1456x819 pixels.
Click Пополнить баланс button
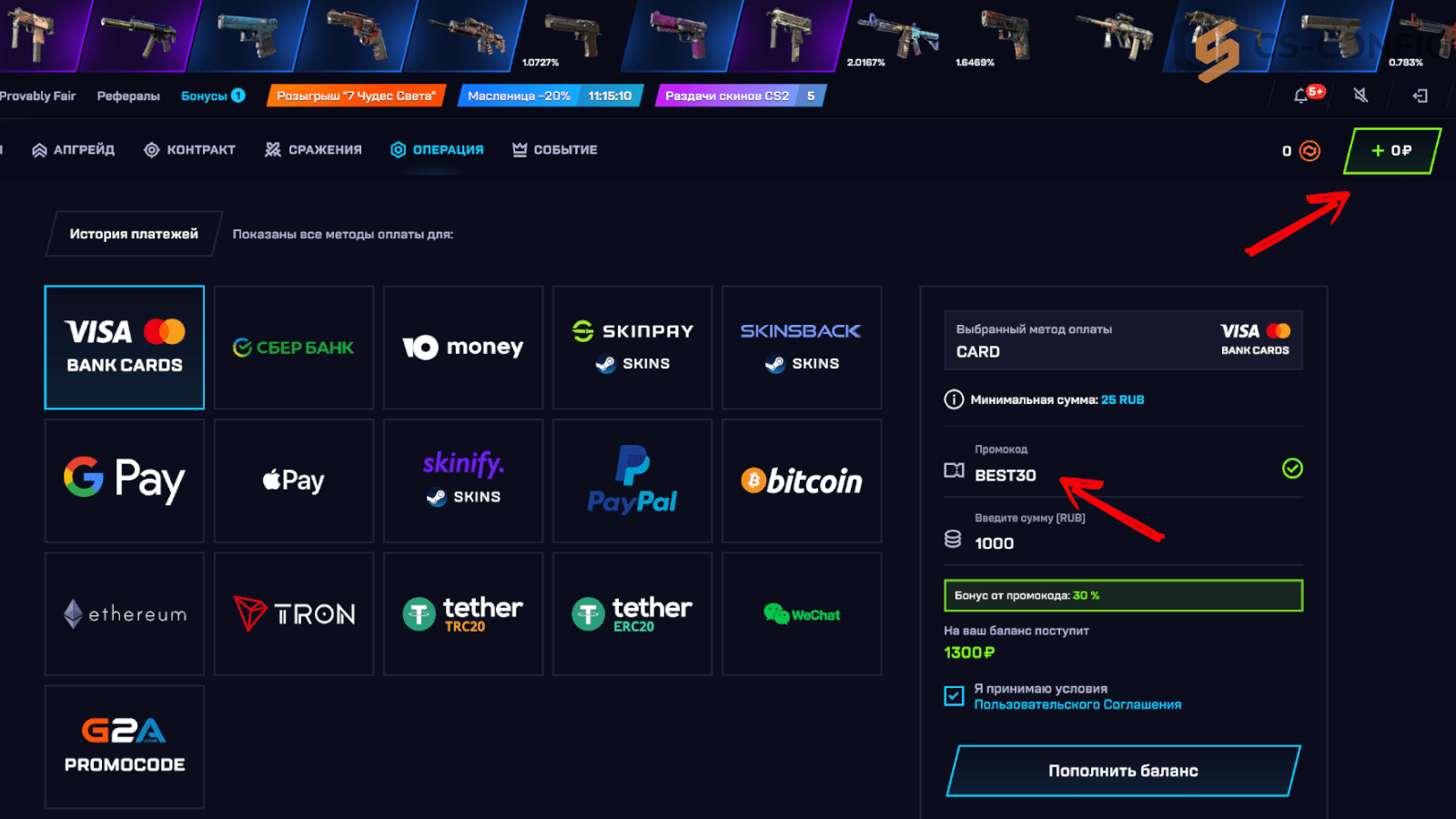point(1123,771)
